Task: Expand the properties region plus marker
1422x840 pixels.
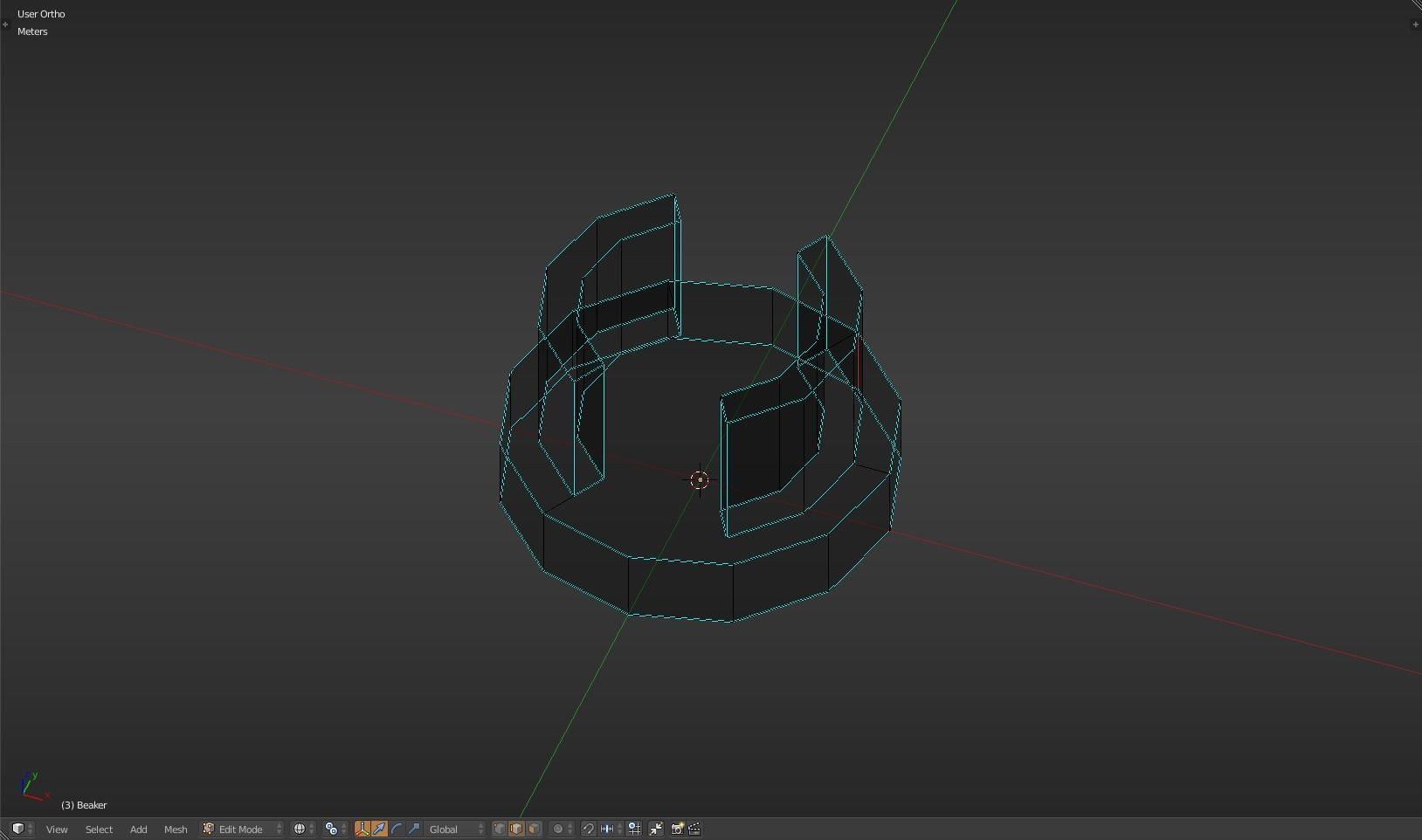Action: 1415,24
